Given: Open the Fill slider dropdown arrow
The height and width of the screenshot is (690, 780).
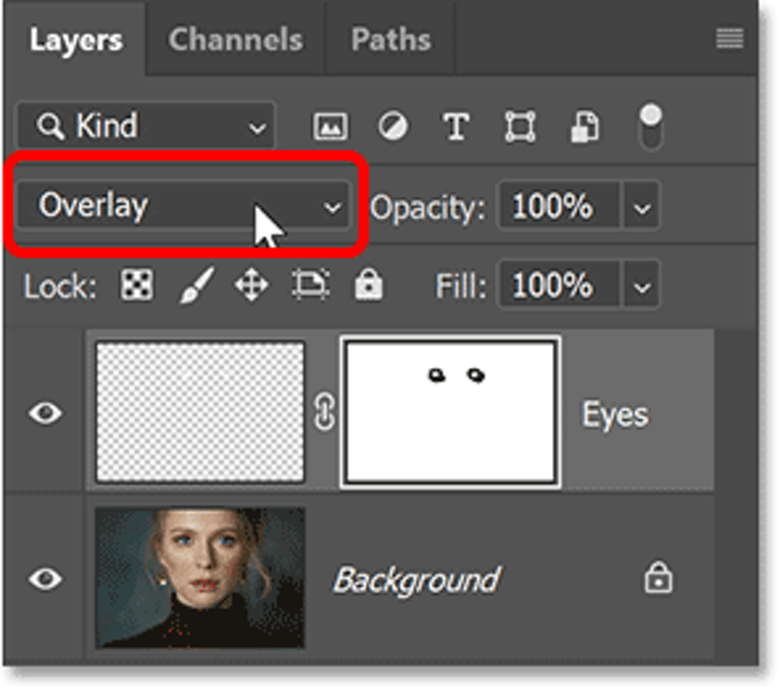Looking at the screenshot, I should tap(642, 286).
